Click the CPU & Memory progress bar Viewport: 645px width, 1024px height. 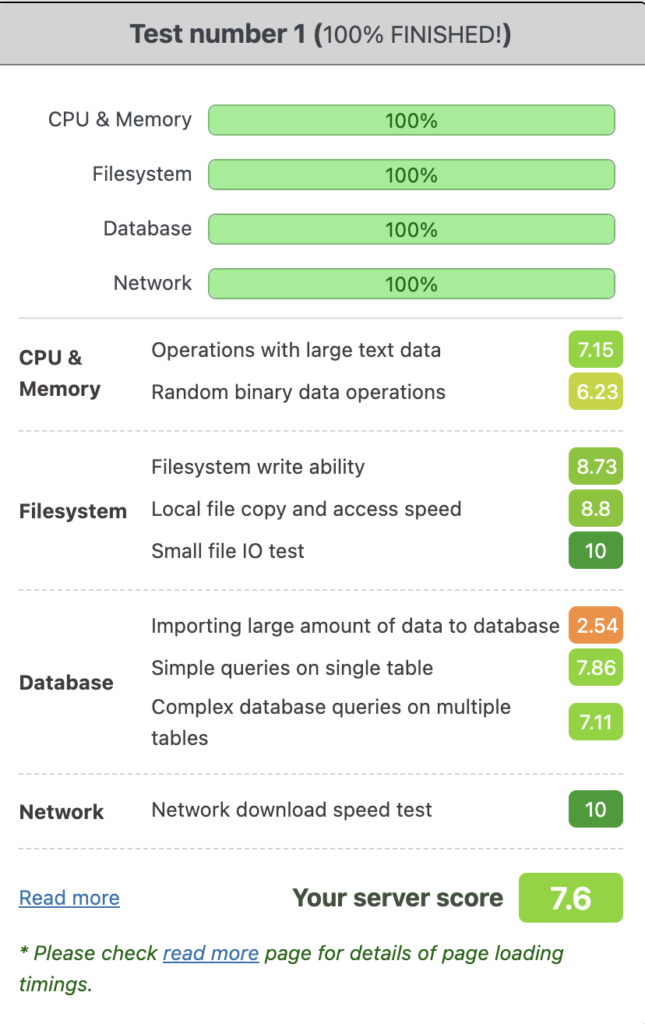[411, 121]
